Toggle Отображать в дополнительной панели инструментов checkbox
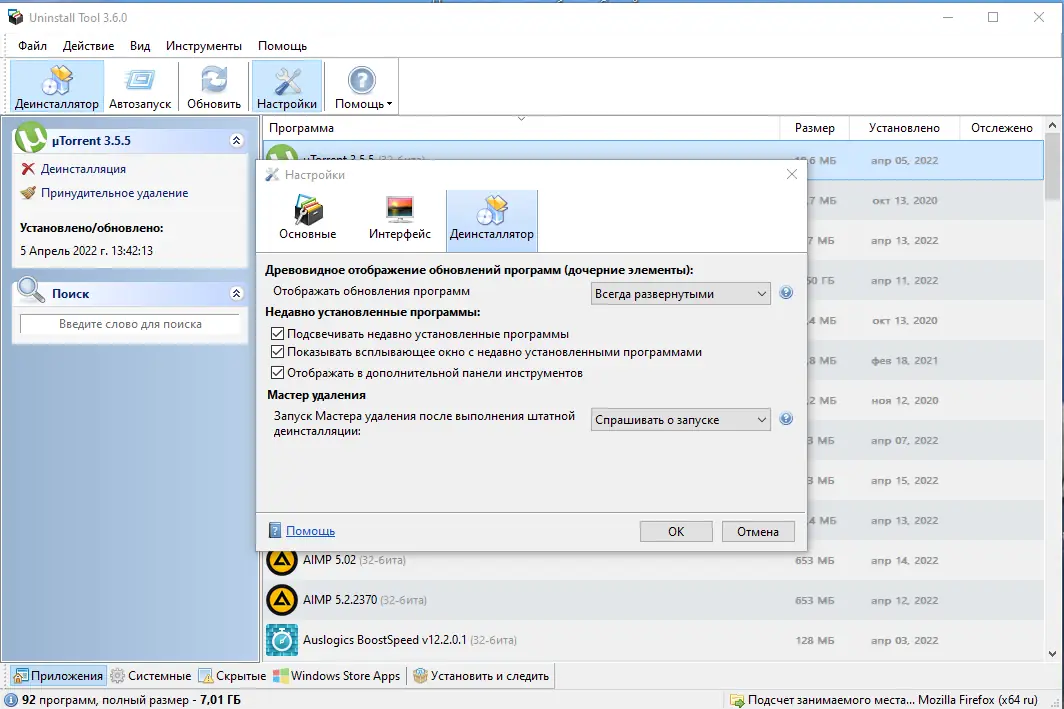The image size is (1064, 709). [277, 372]
